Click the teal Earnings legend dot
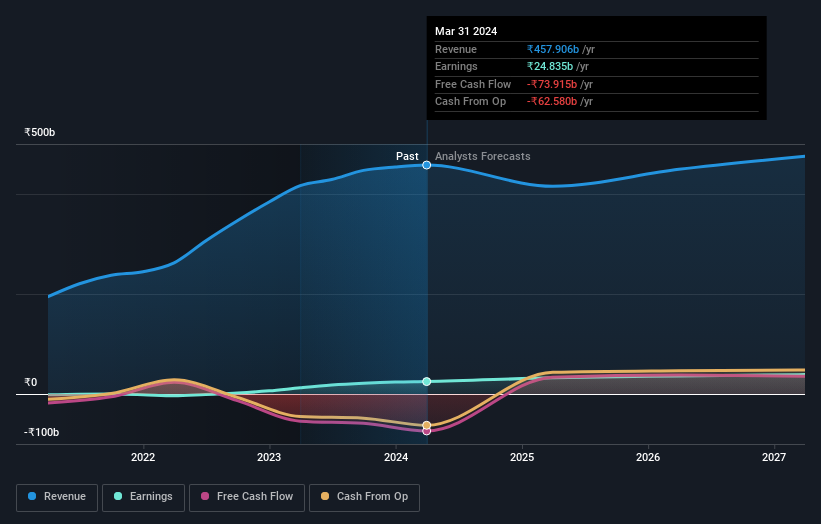Image resolution: width=821 pixels, height=524 pixels. pos(118,496)
